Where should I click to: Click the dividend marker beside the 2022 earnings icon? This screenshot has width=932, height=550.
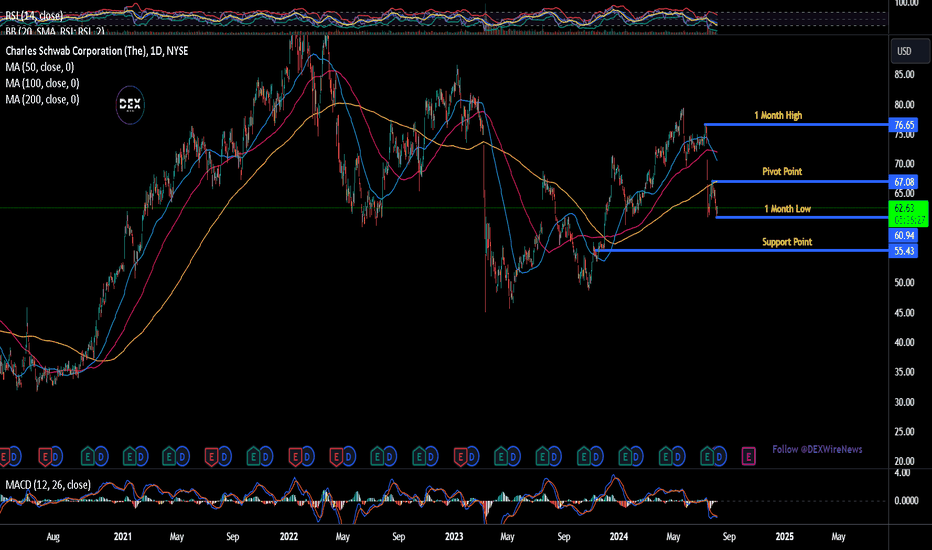(307, 457)
